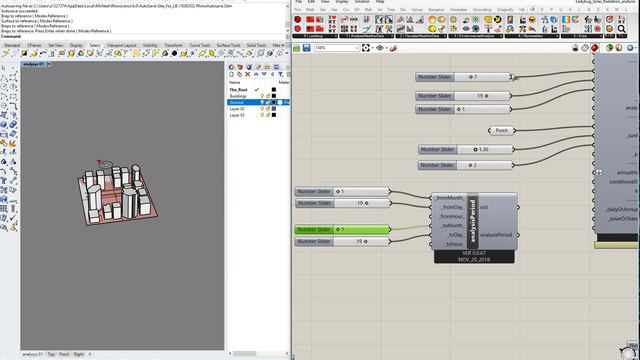Move layer down with blue down arrow
The height and width of the screenshot is (360, 640).
(264, 74)
